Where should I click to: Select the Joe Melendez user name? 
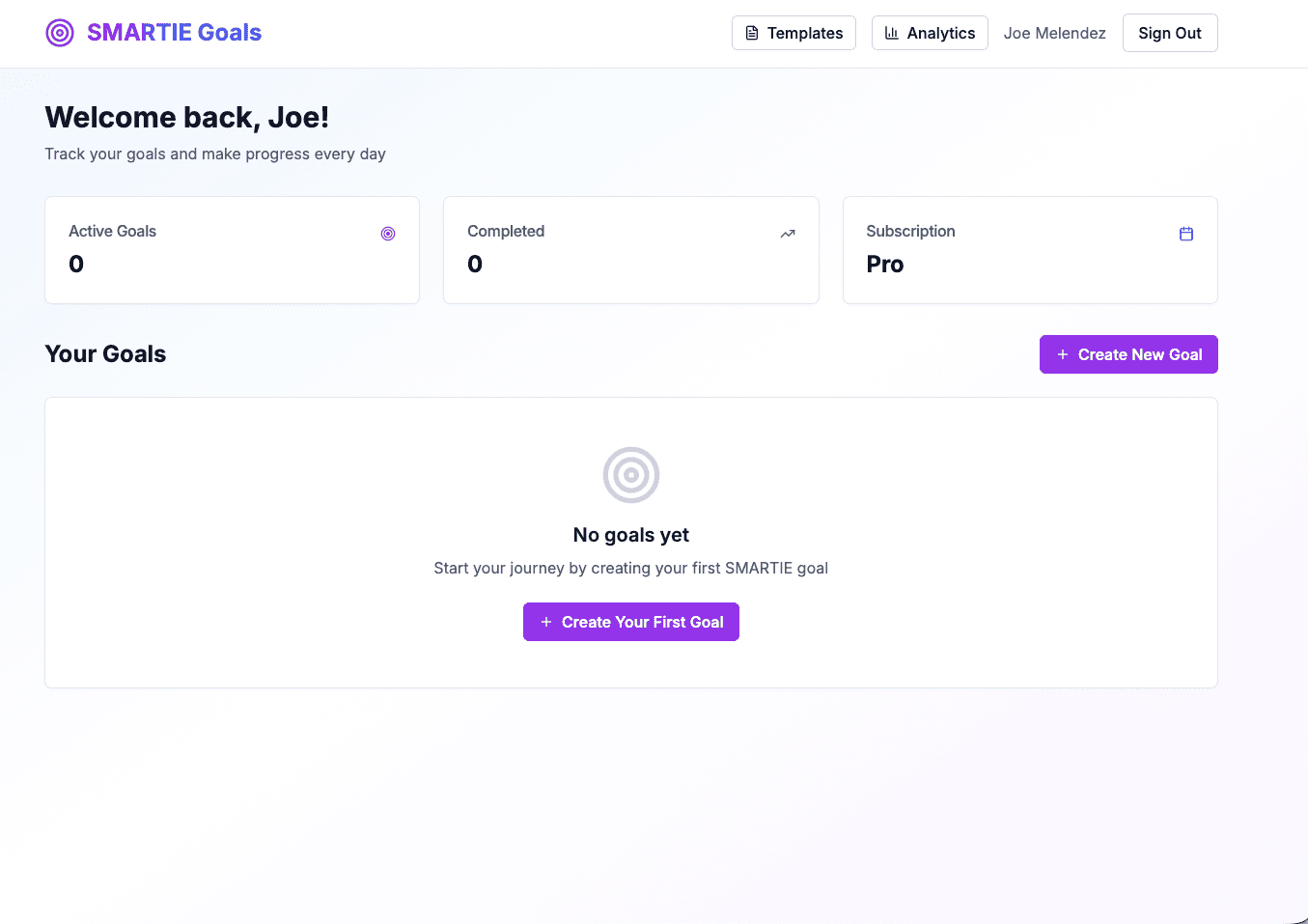(1055, 33)
